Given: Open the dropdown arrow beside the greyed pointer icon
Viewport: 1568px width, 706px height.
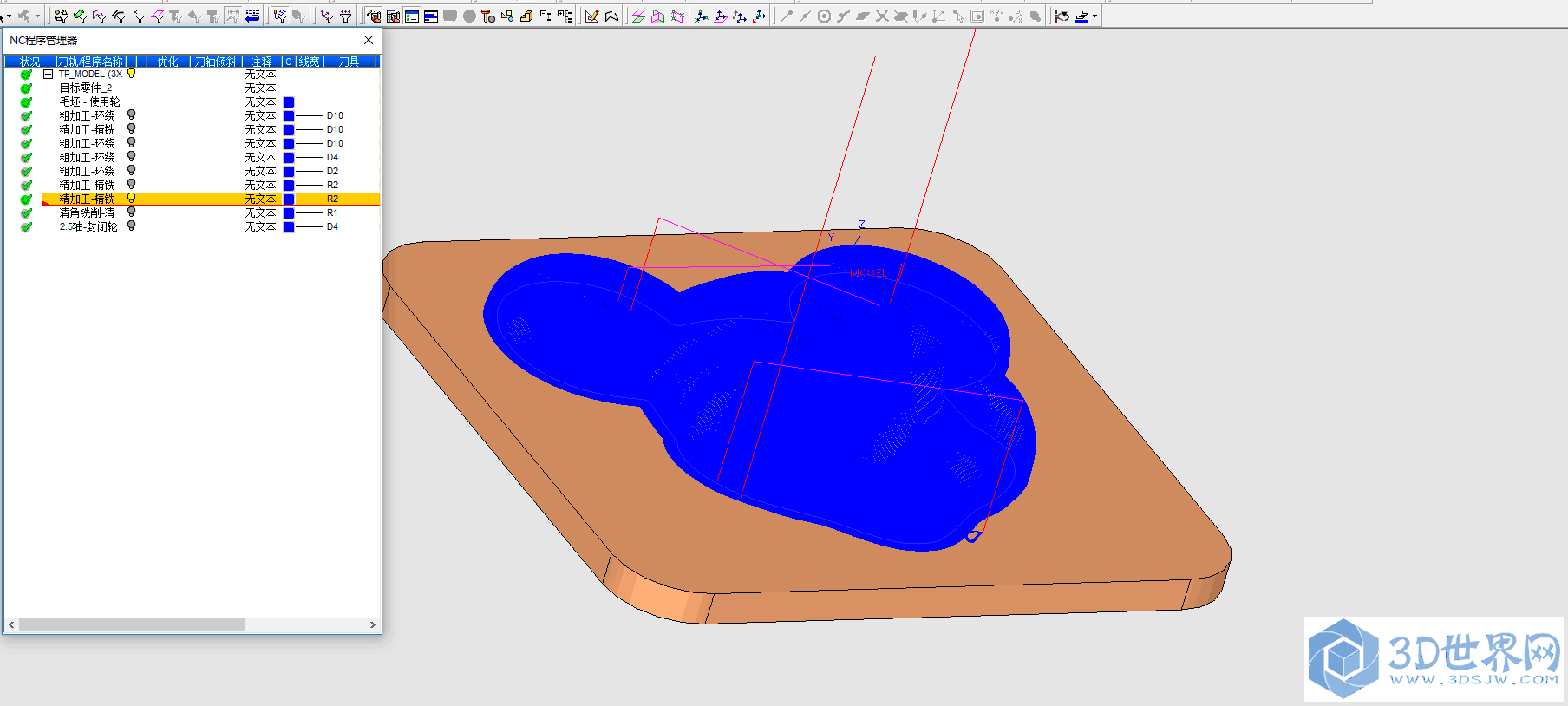Looking at the screenshot, I should pos(37,16).
